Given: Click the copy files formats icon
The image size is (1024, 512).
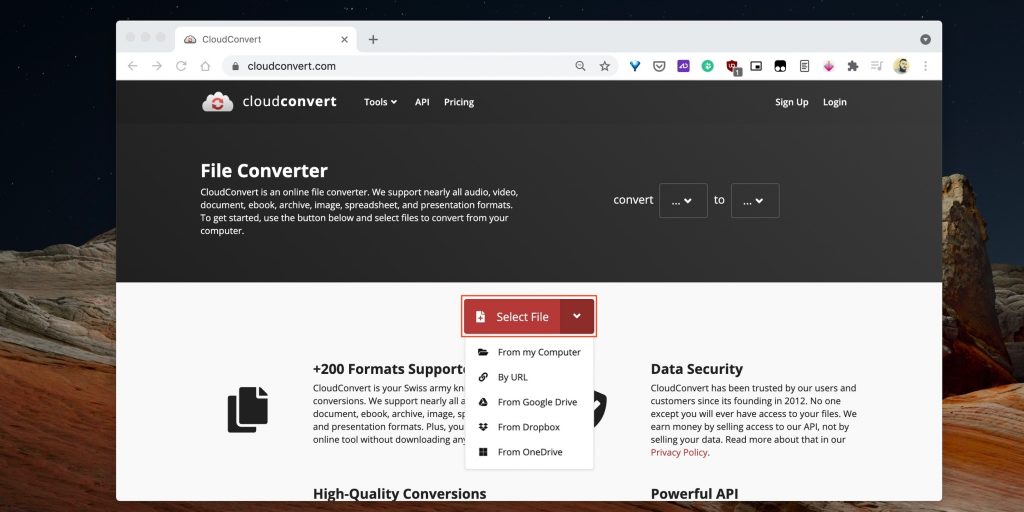Looking at the screenshot, I should [x=248, y=409].
